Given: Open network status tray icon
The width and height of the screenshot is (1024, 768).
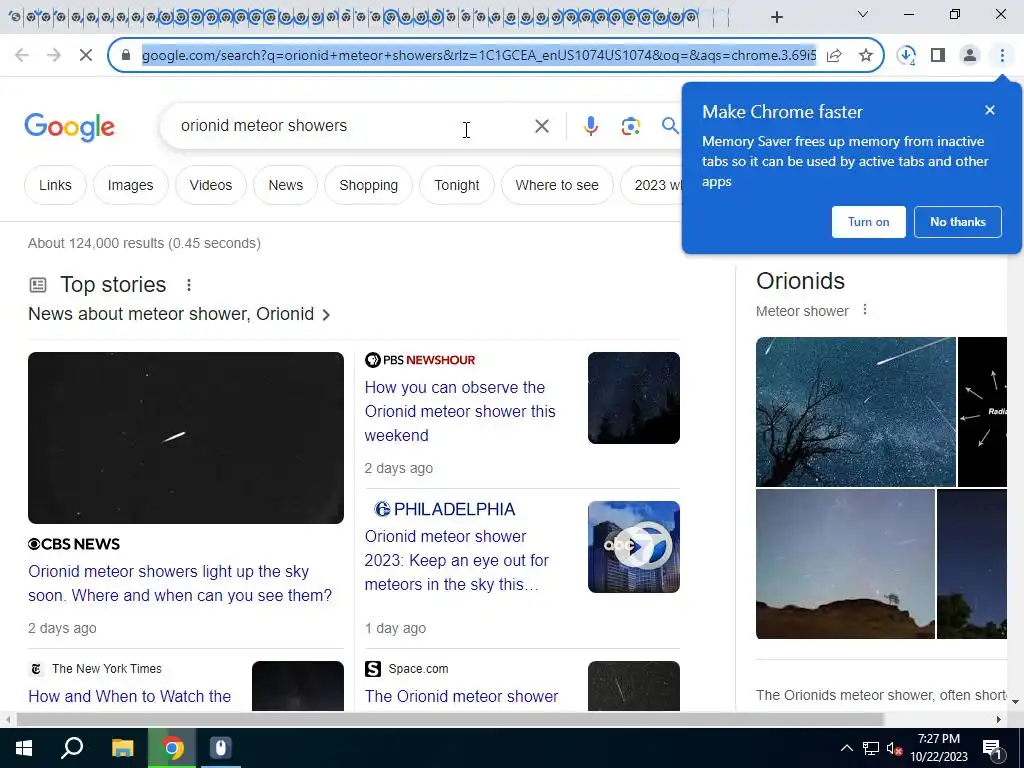Looking at the screenshot, I should pyautogui.click(x=871, y=748).
